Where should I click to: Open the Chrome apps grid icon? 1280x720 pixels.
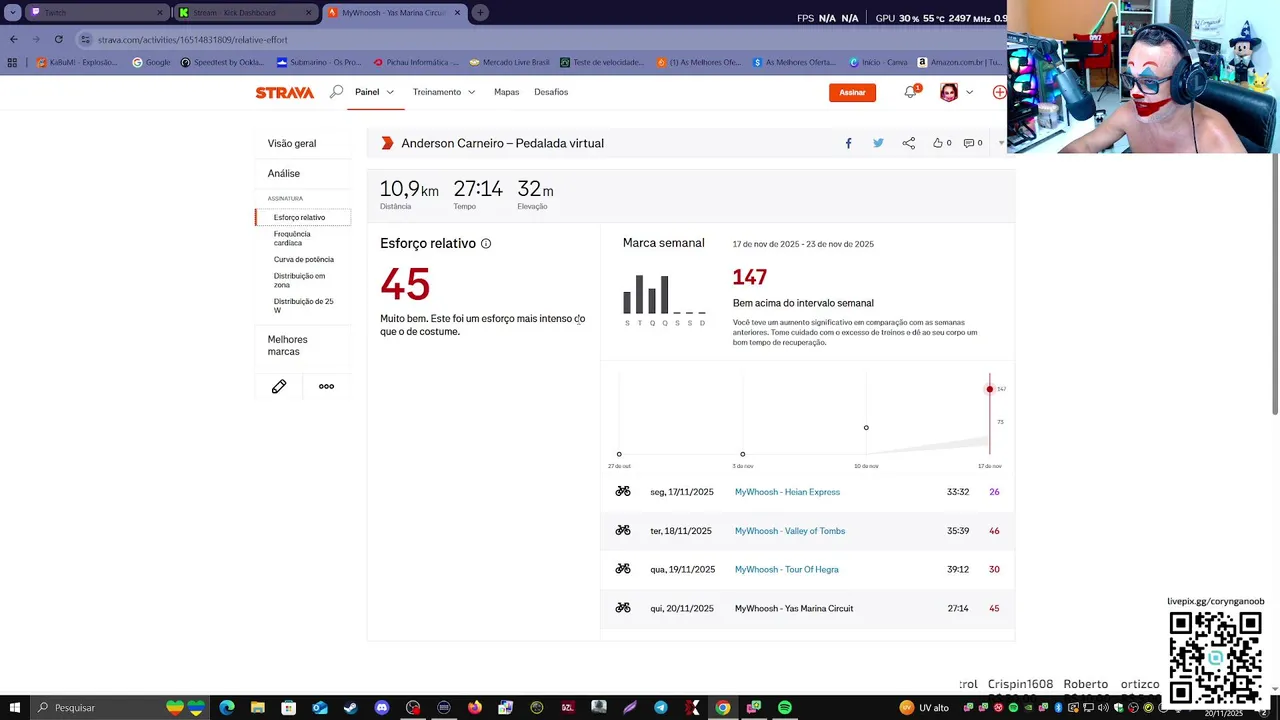click(12, 62)
